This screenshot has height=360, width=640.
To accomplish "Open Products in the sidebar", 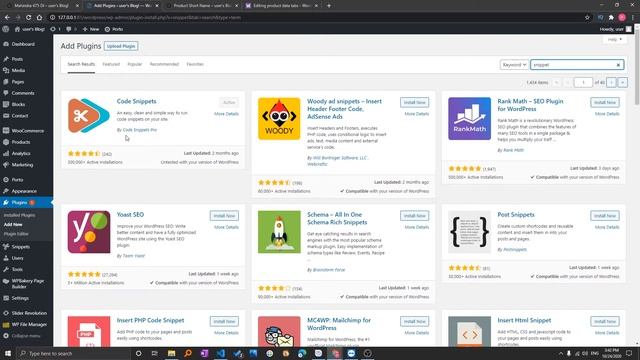I will 21,142.
